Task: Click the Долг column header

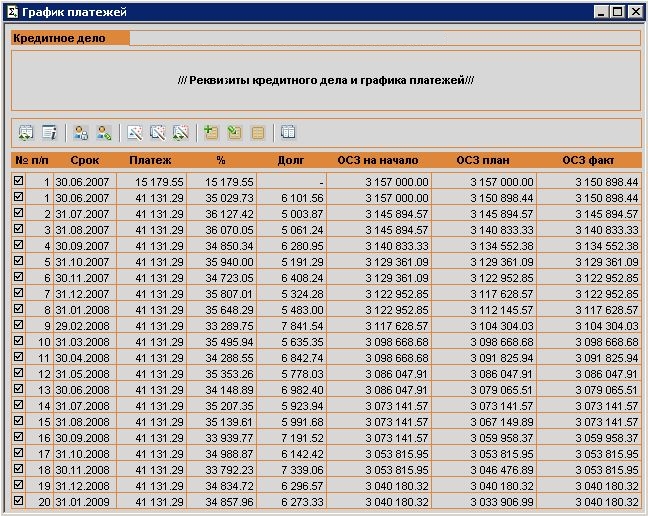Action: (x=290, y=160)
